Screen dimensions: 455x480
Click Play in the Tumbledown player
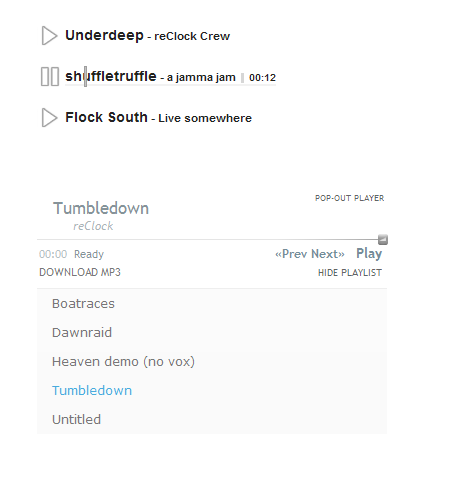pos(369,254)
